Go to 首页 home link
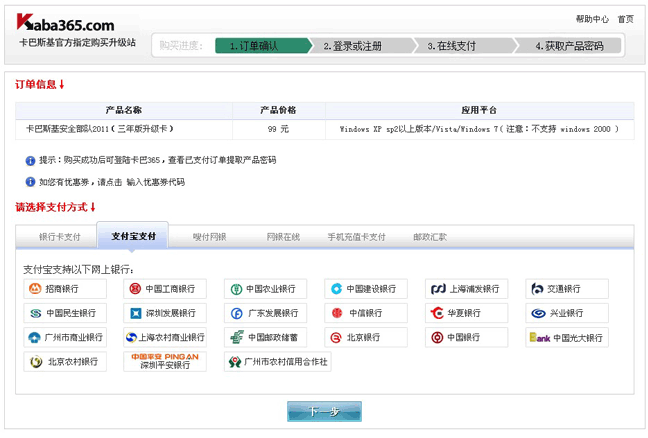The height and width of the screenshot is (438, 648). click(625, 19)
